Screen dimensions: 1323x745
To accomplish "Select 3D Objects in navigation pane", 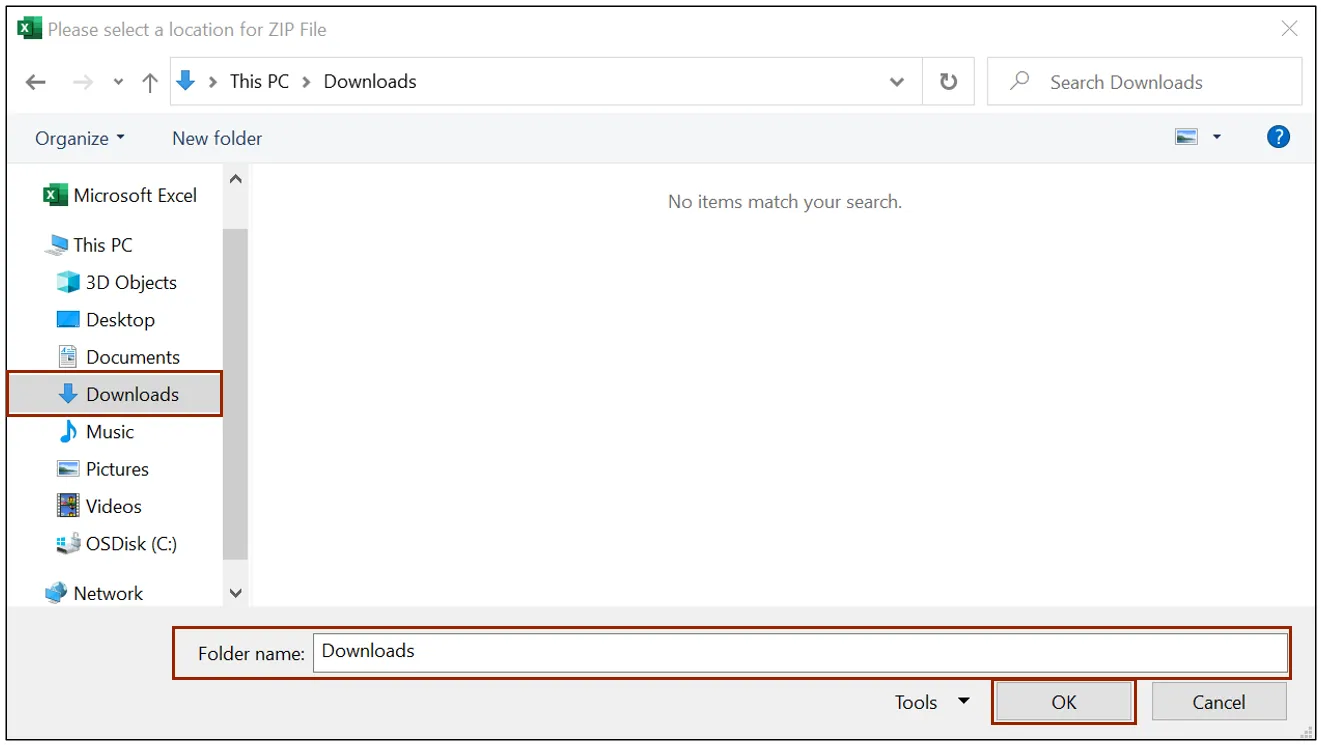I will pos(130,283).
